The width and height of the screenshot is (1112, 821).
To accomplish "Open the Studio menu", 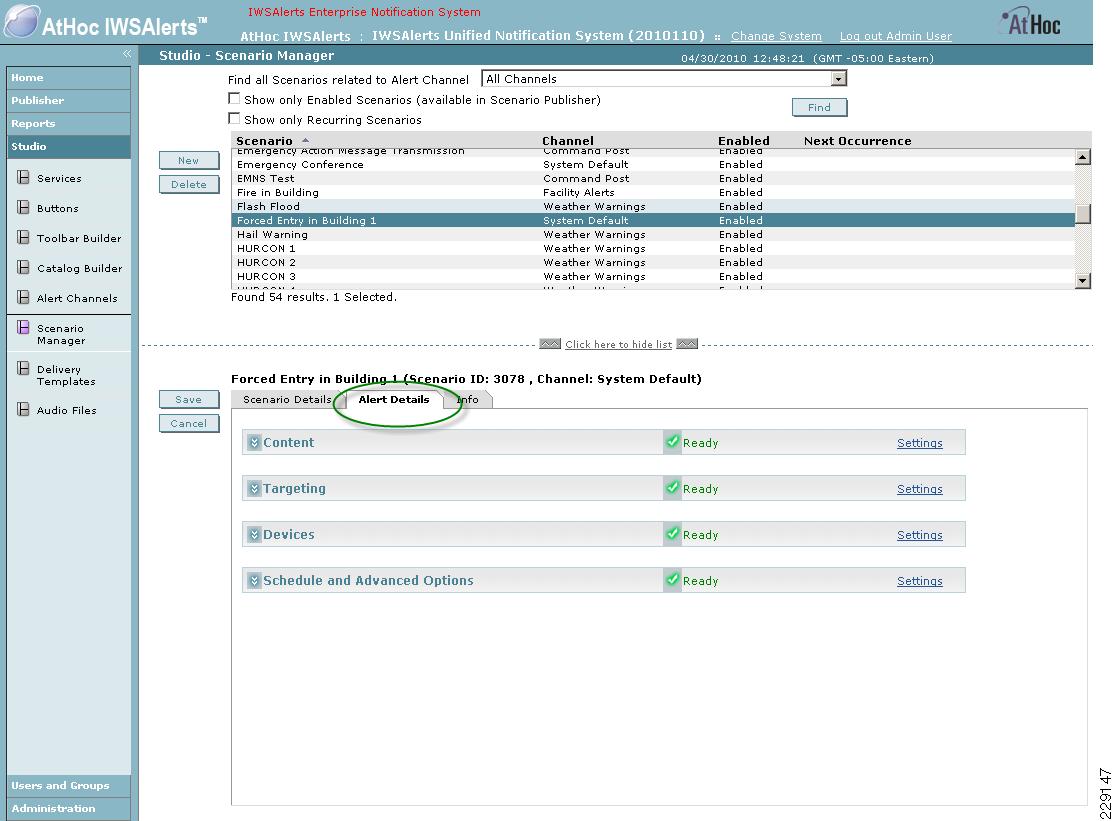I will pos(69,146).
